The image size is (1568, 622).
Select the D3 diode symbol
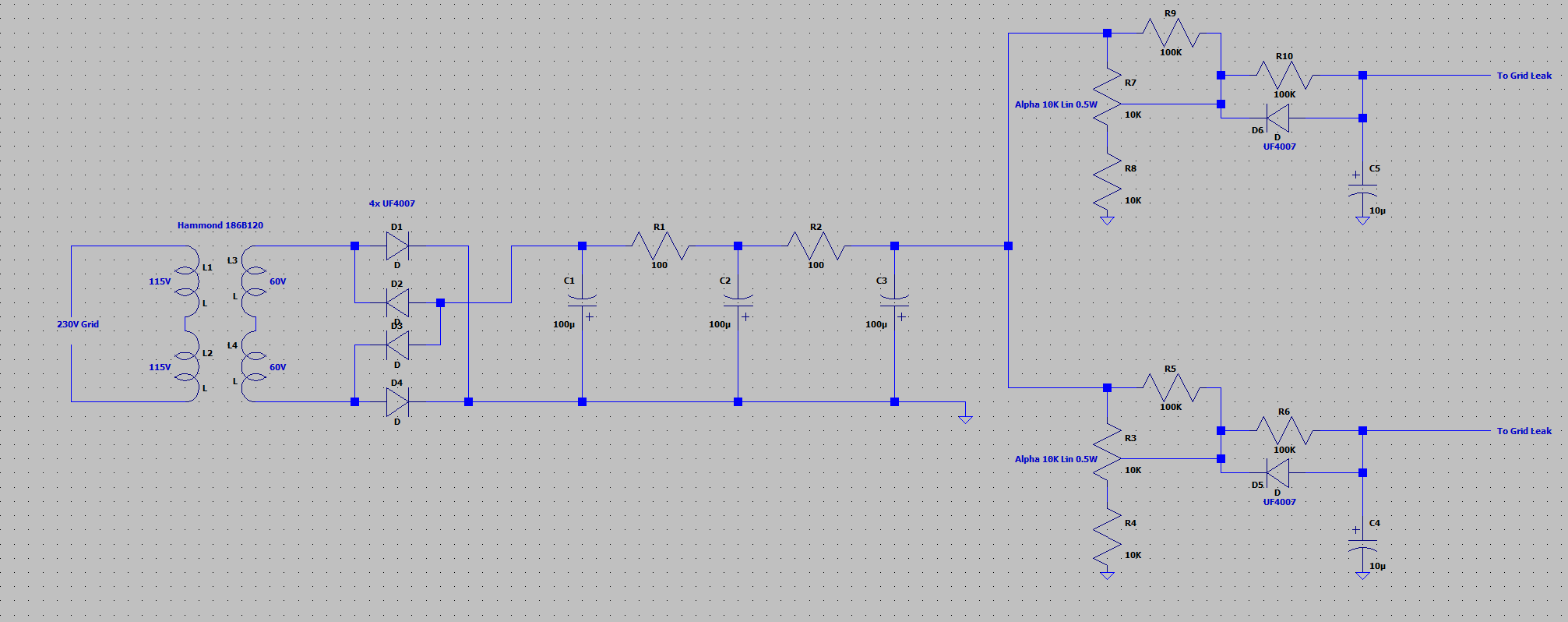[x=397, y=345]
